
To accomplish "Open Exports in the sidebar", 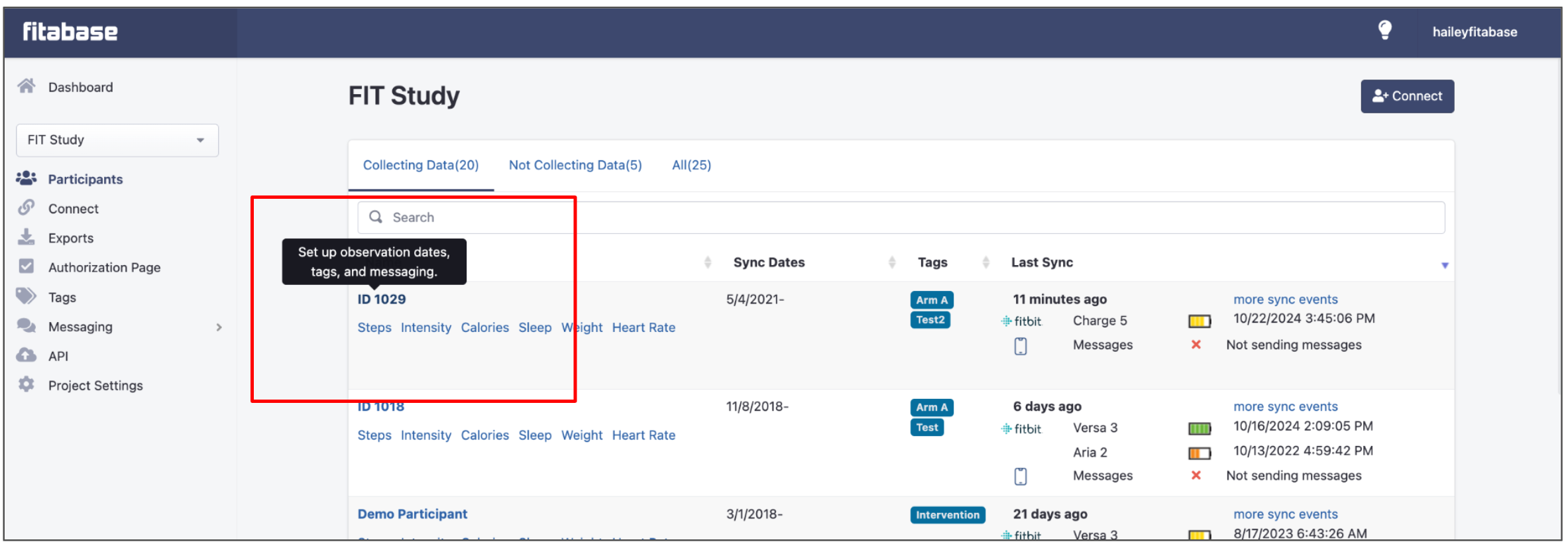I will 71,238.
